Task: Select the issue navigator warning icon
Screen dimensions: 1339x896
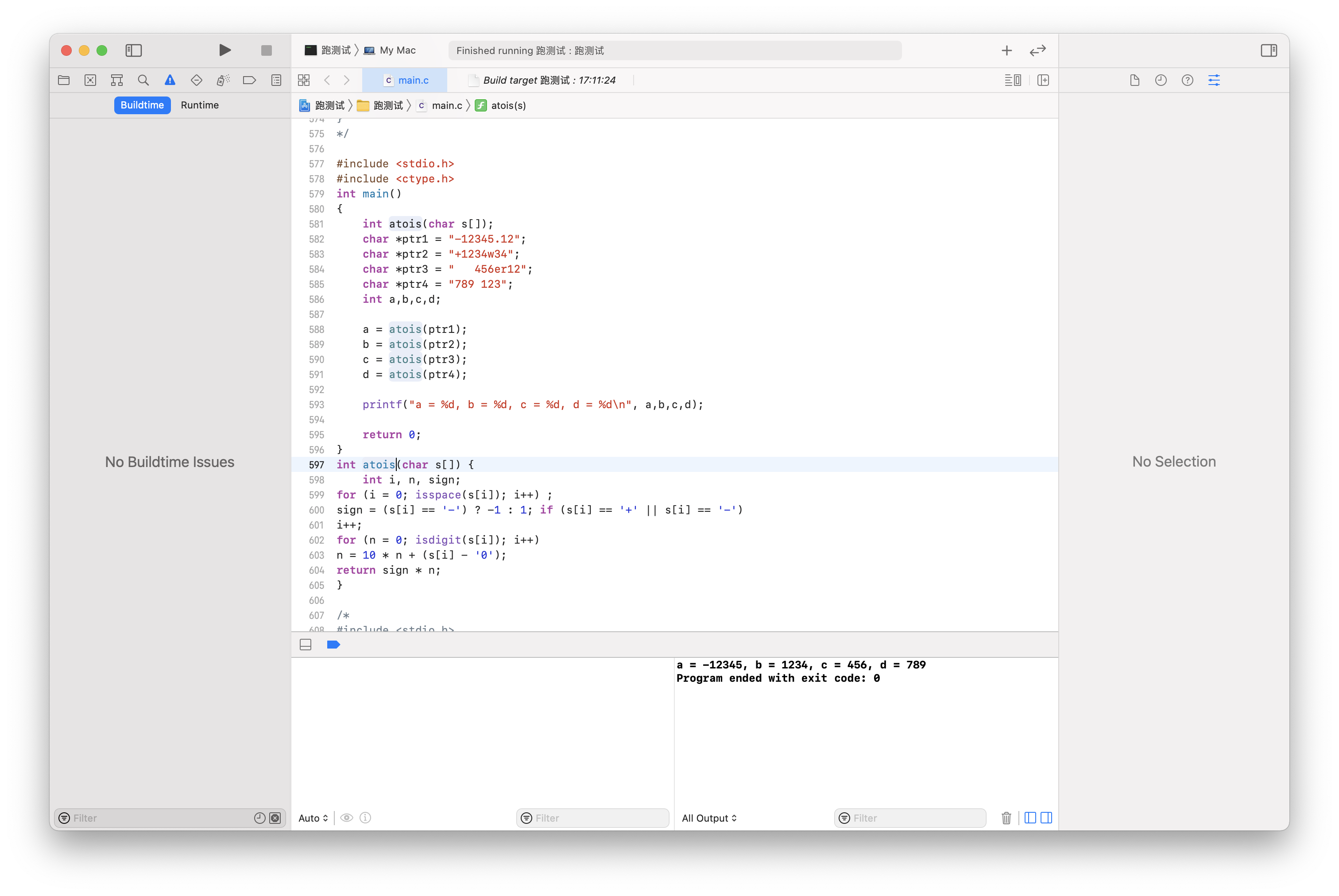Action: pos(170,80)
